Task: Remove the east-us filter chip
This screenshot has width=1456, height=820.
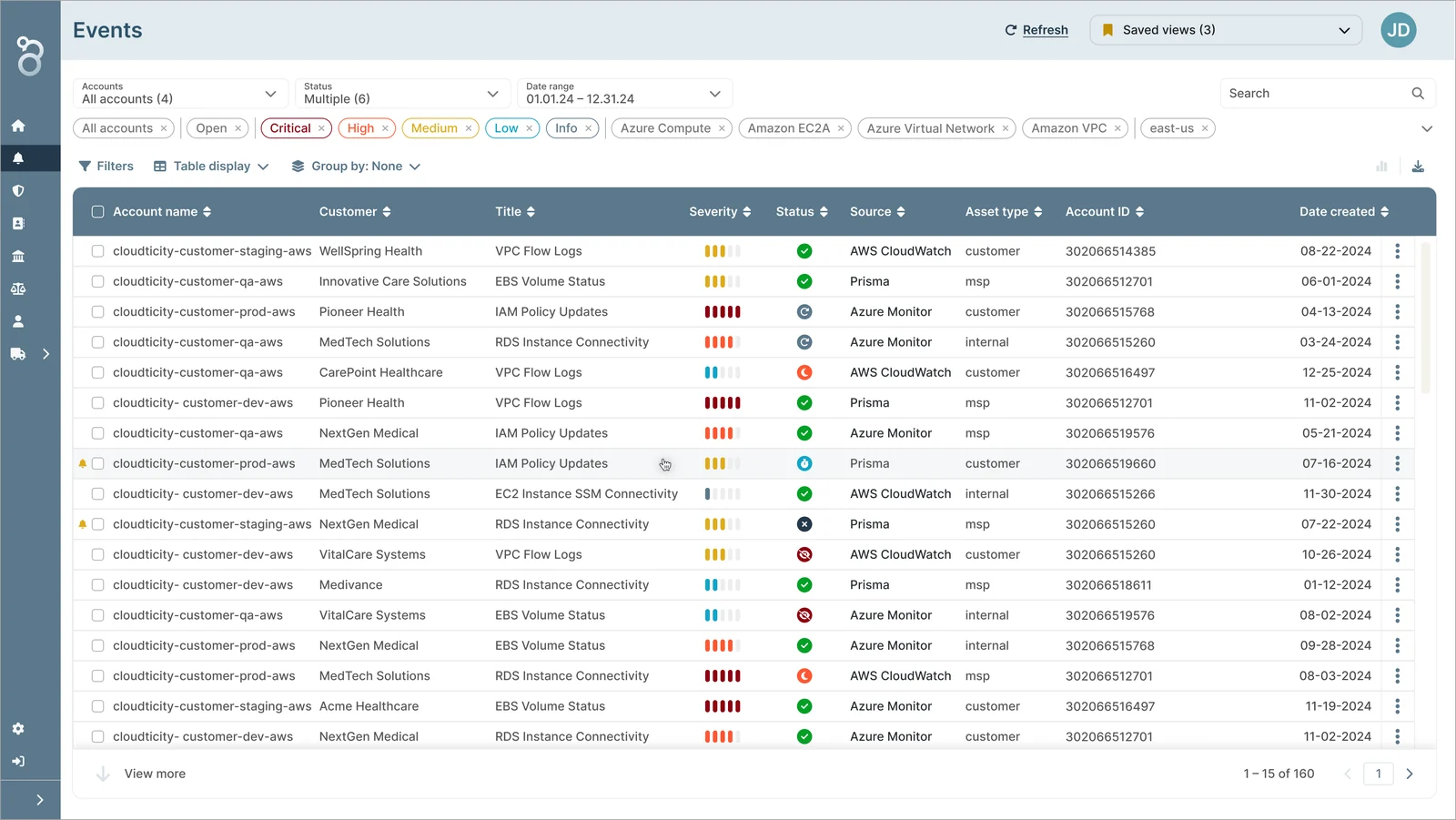Action: tap(1205, 128)
